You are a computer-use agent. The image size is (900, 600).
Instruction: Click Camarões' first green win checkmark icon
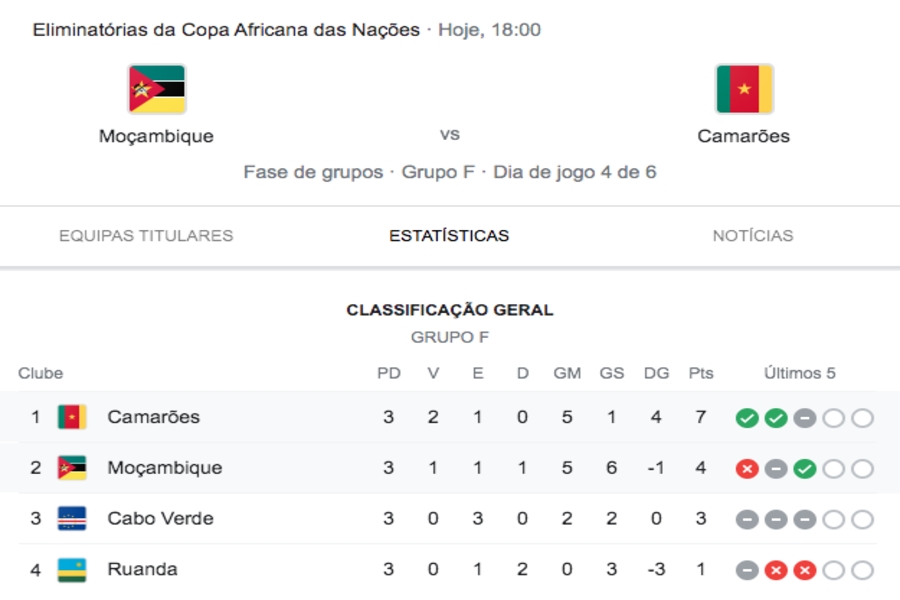pyautogui.click(x=747, y=418)
